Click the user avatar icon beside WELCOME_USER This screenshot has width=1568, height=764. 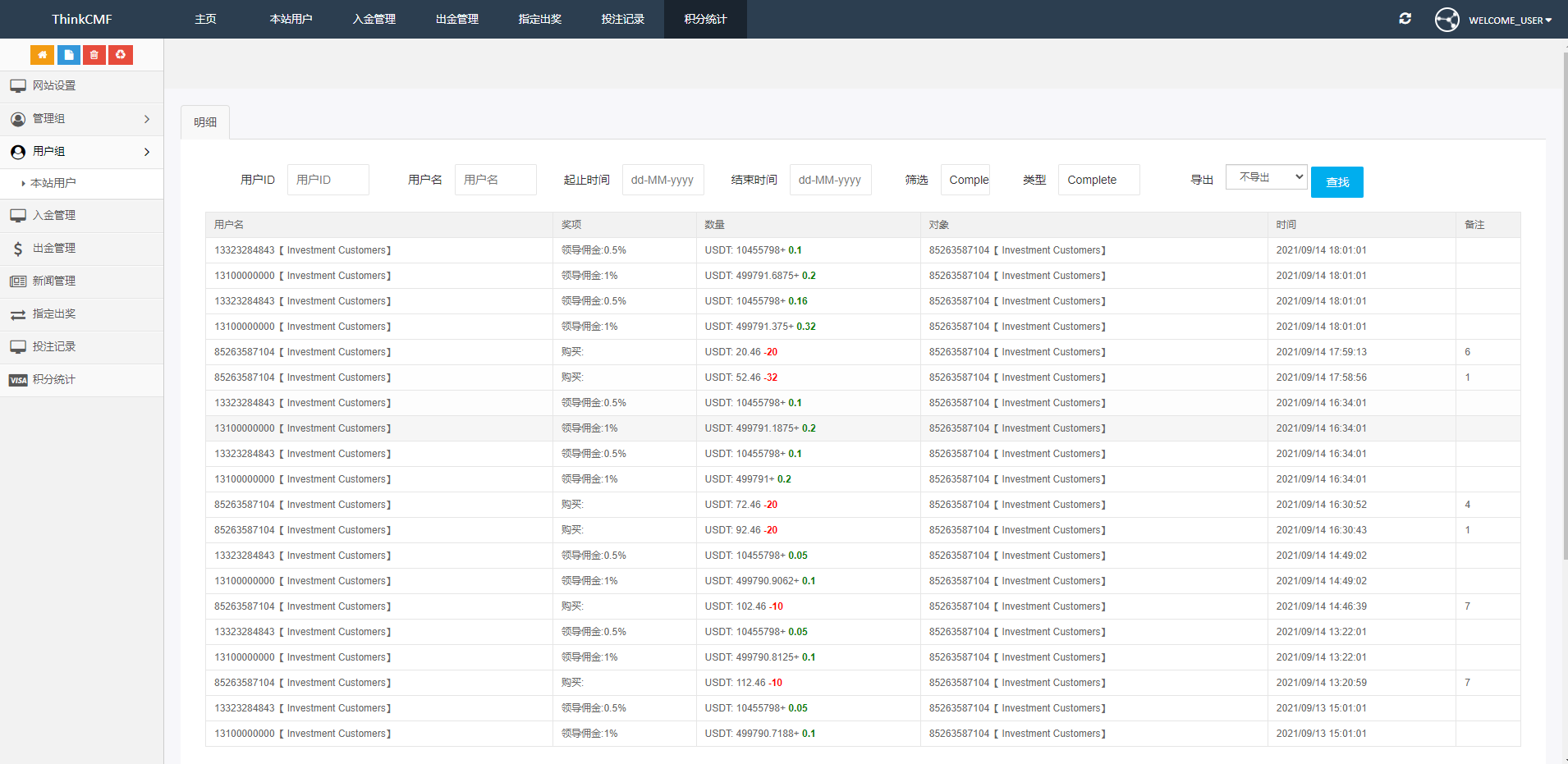click(1447, 19)
